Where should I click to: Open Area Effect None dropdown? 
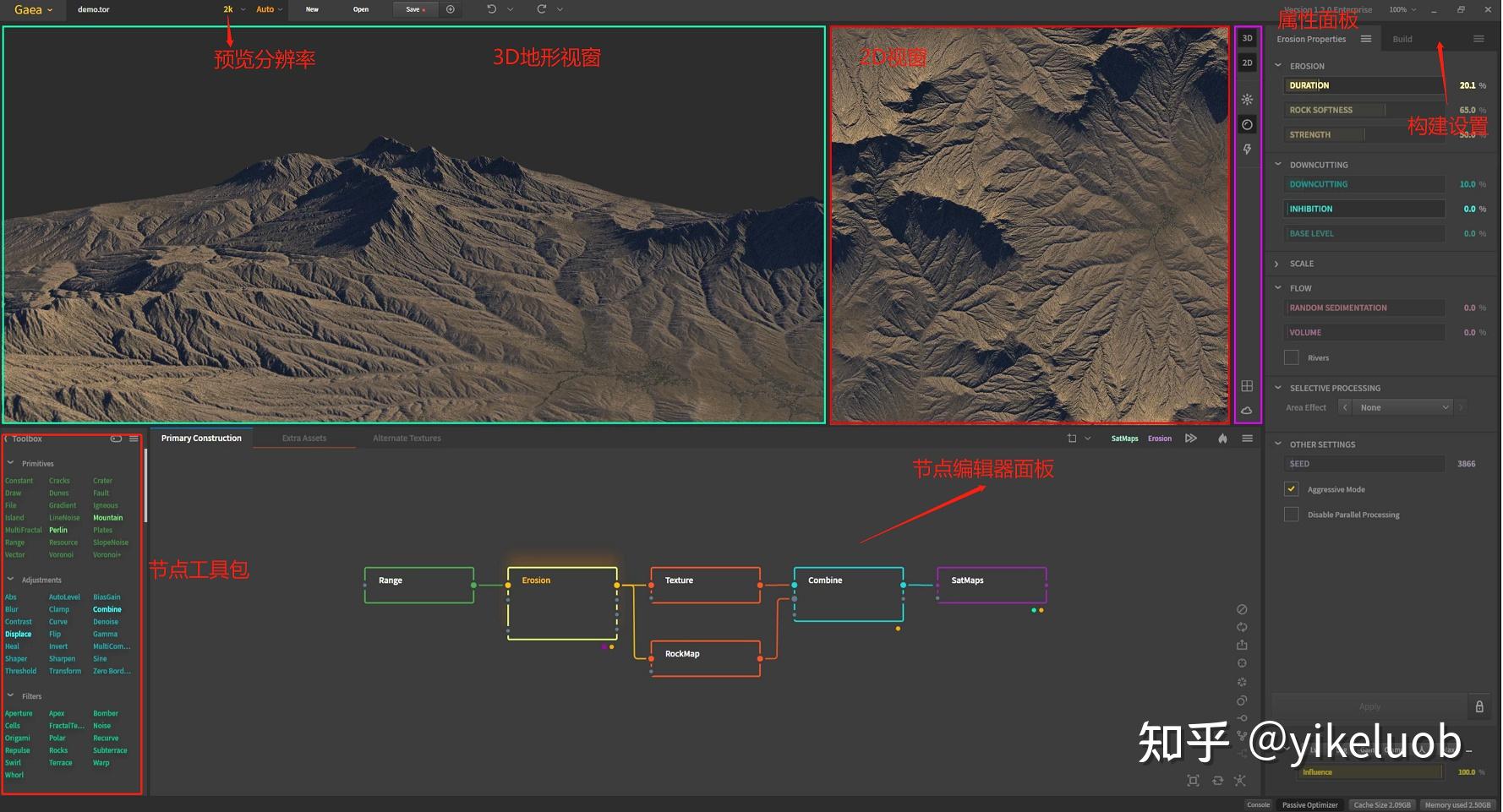tap(1403, 407)
